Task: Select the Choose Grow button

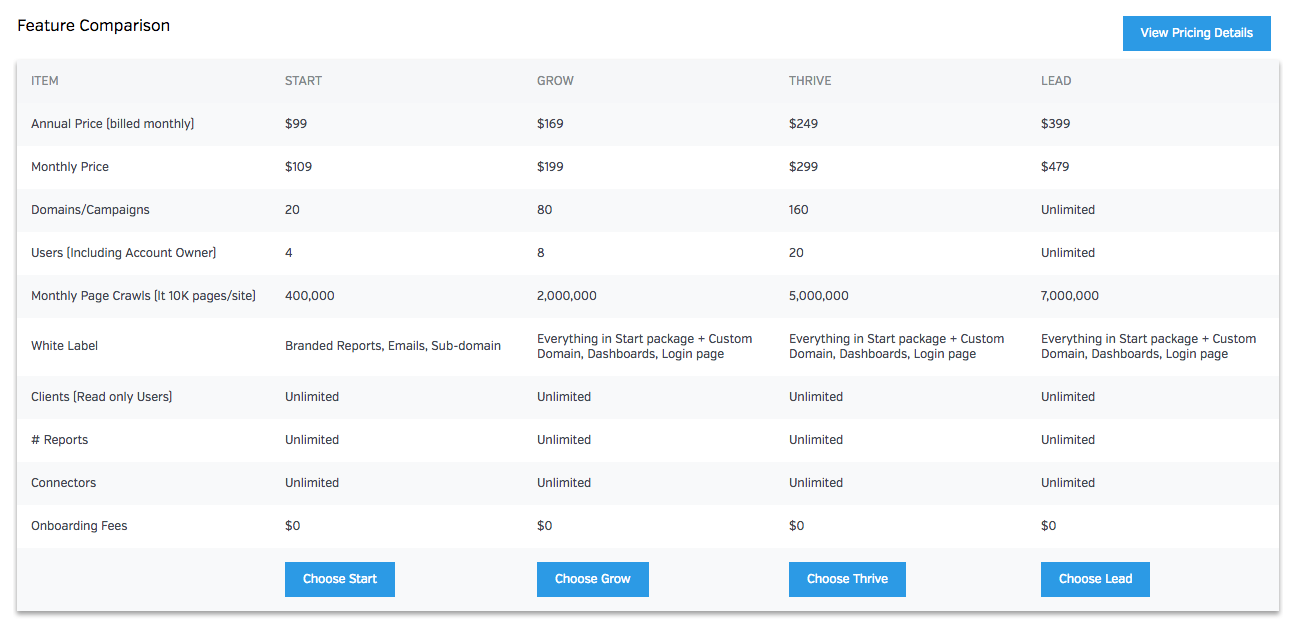Action: click(x=592, y=579)
